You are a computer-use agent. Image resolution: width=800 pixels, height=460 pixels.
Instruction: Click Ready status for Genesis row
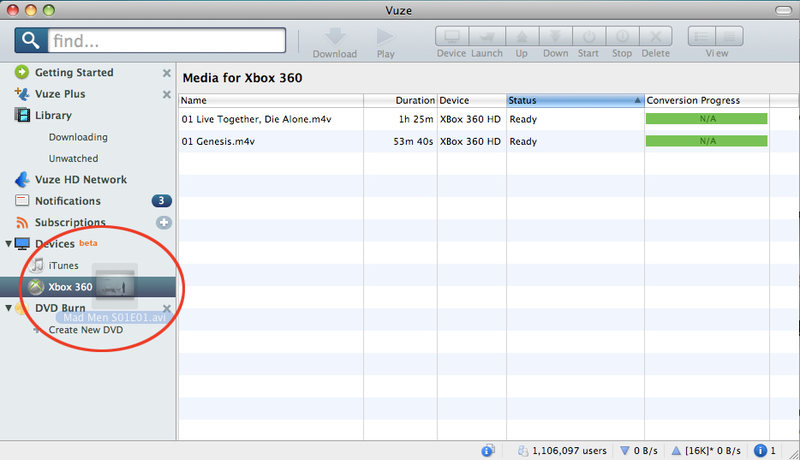pos(523,141)
